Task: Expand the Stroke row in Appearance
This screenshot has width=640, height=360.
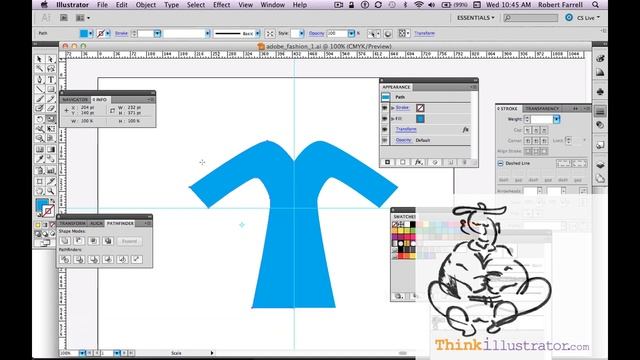Action: pos(393,108)
